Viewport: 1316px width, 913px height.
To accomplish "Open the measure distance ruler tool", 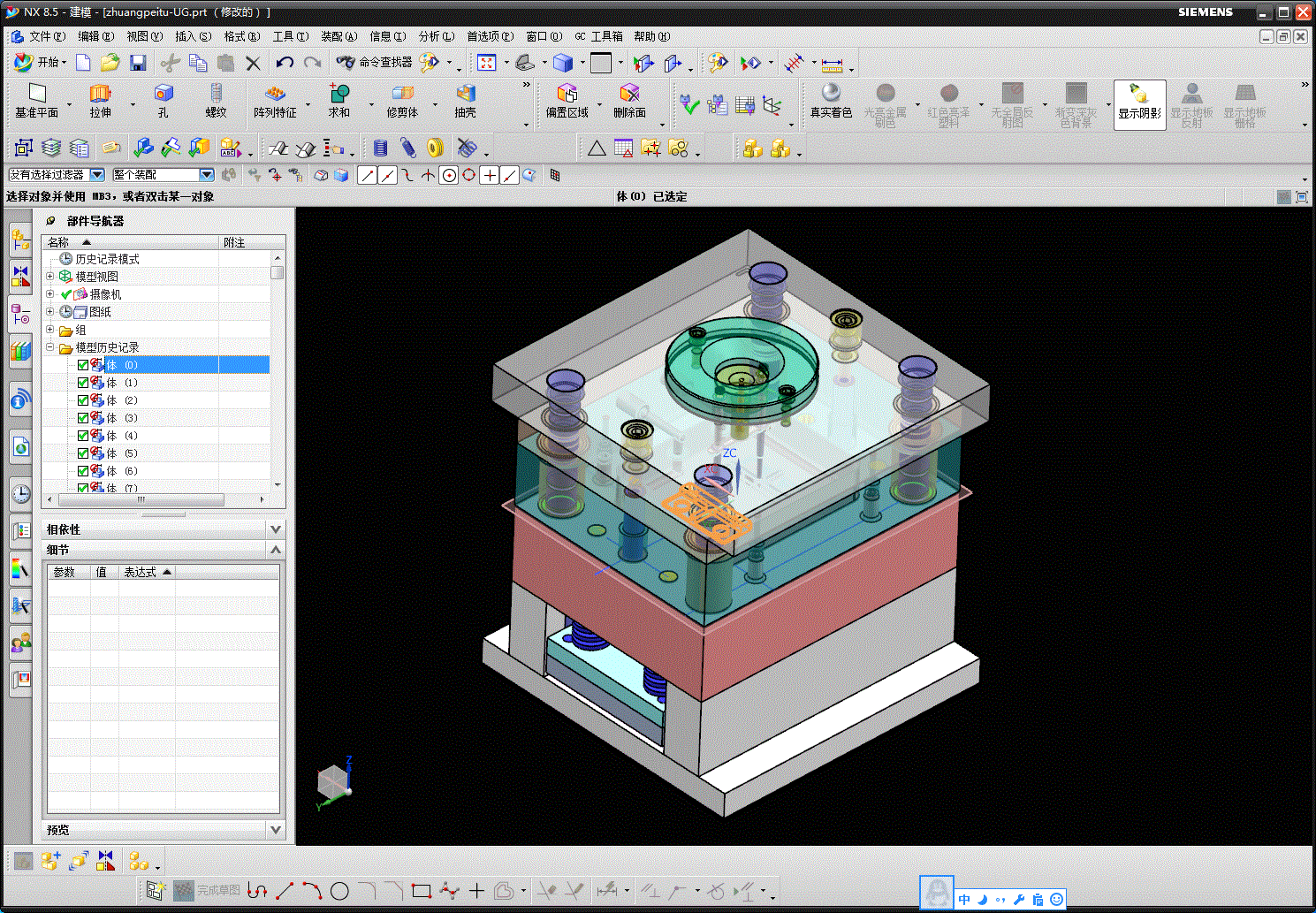I will point(832,64).
